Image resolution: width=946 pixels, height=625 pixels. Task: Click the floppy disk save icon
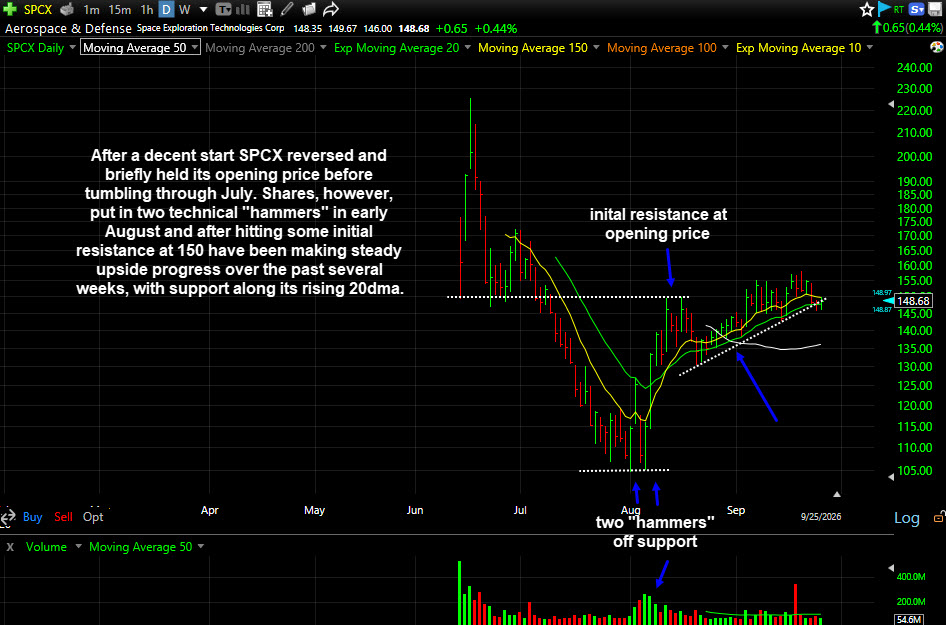[x=935, y=9]
